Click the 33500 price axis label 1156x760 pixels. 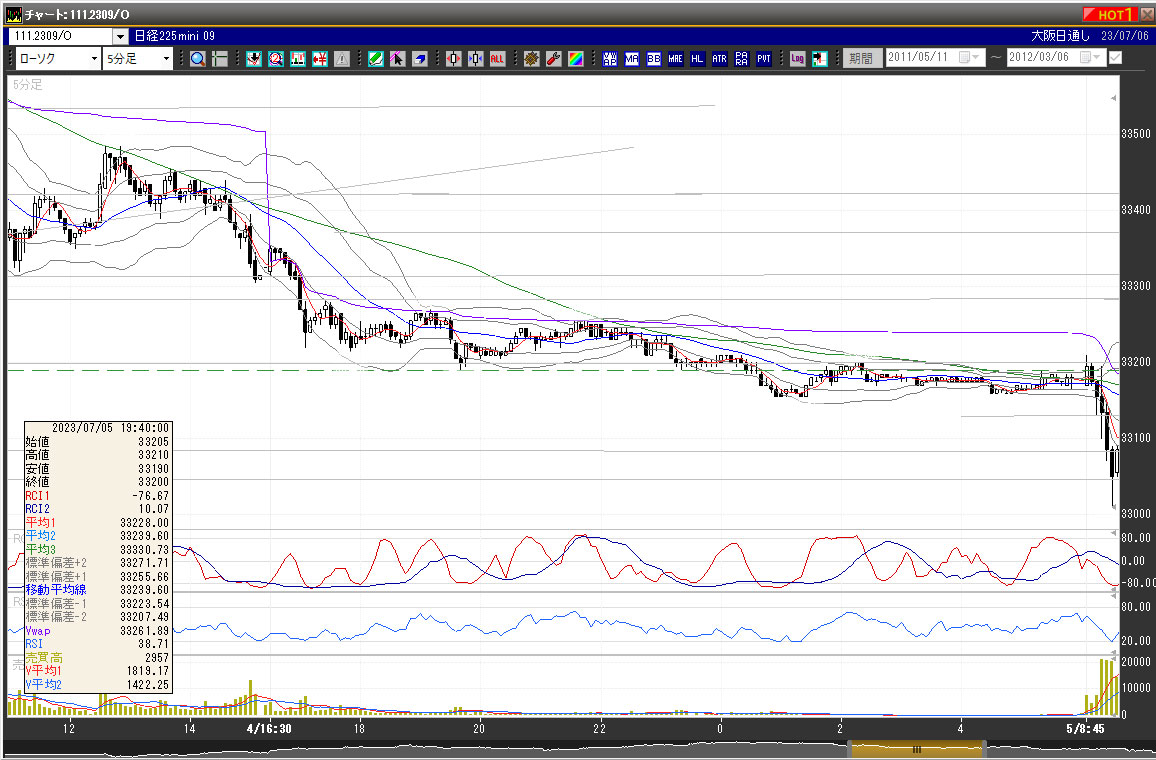tap(1135, 134)
